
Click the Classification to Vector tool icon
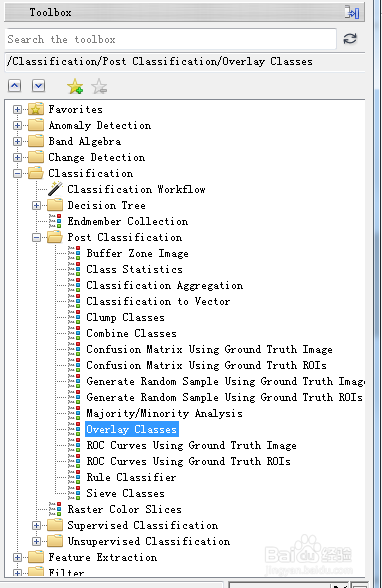pos(74,301)
